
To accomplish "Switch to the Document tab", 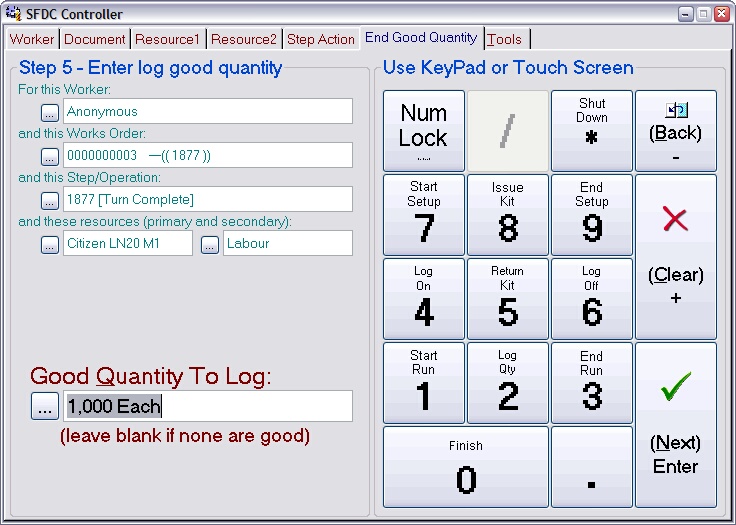I will point(94,39).
